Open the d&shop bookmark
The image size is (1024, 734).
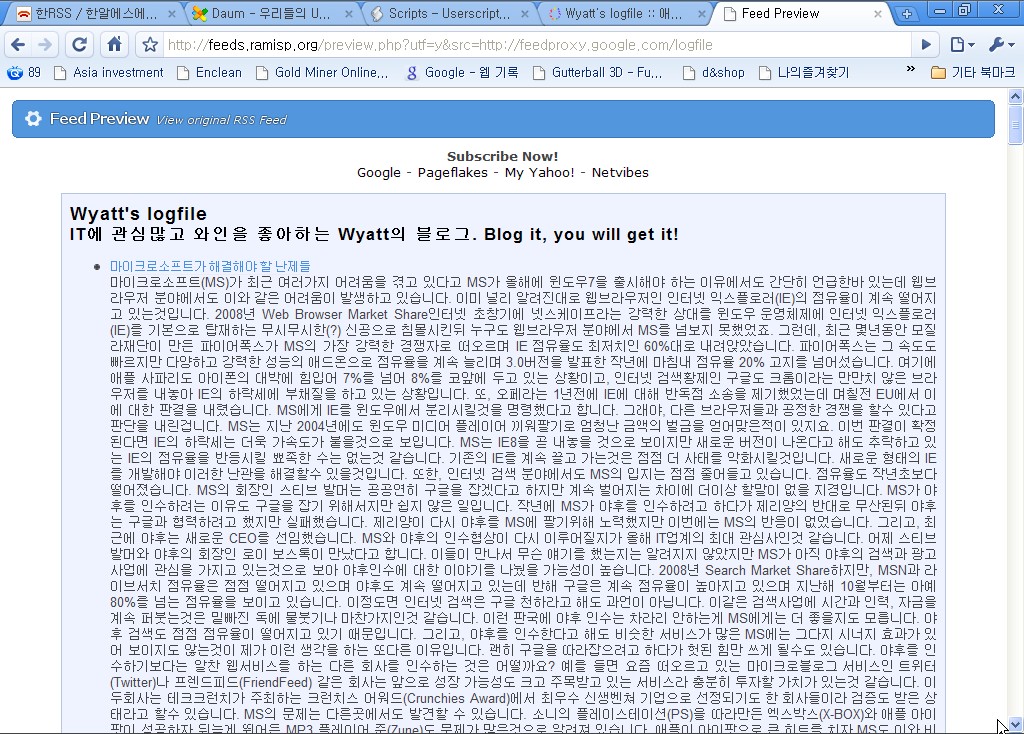[x=714, y=72]
